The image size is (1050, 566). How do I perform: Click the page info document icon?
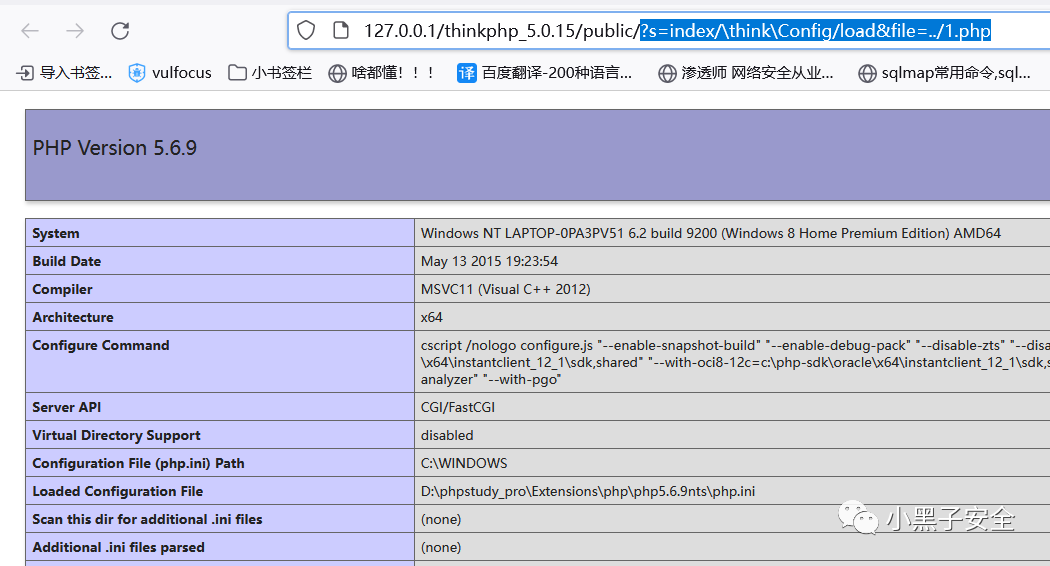coord(341,31)
